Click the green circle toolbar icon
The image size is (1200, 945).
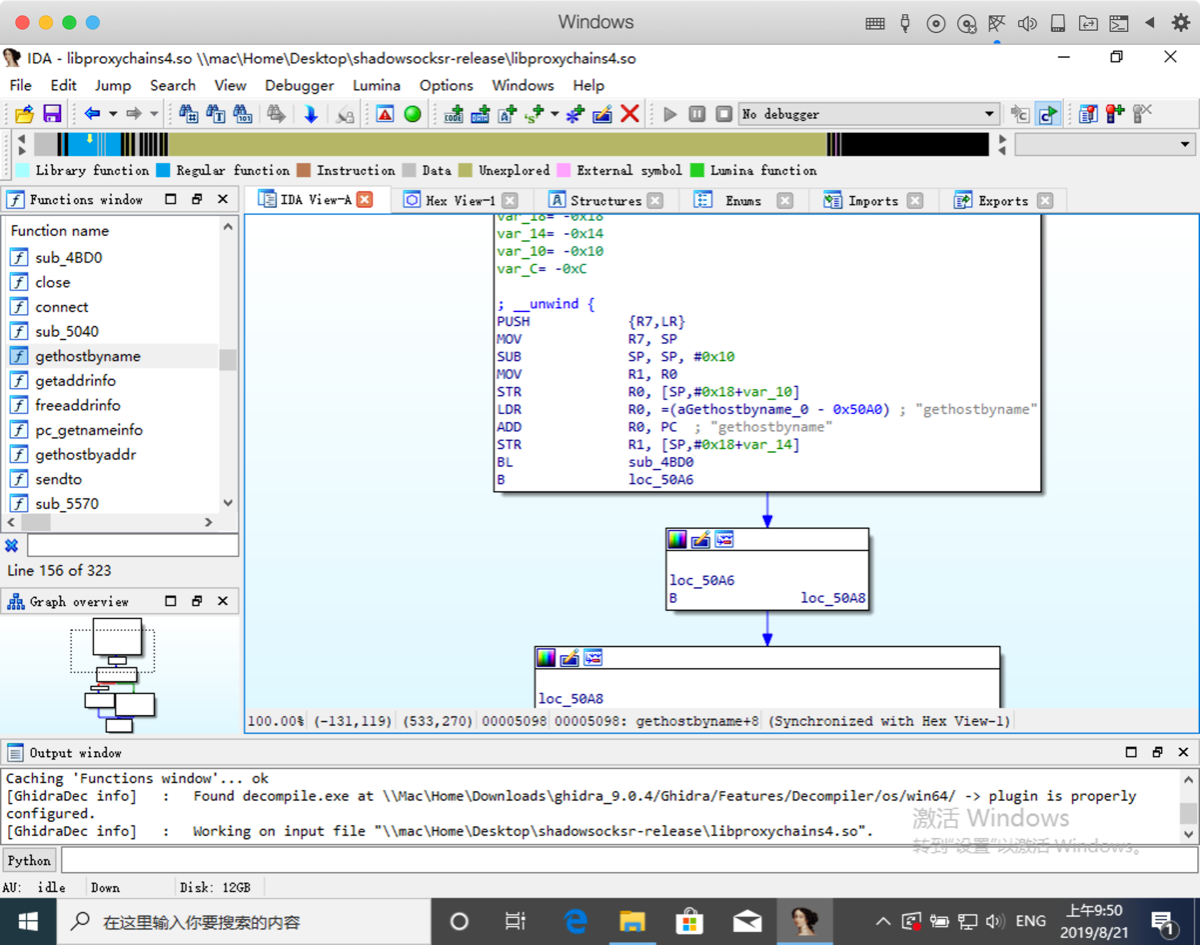412,114
